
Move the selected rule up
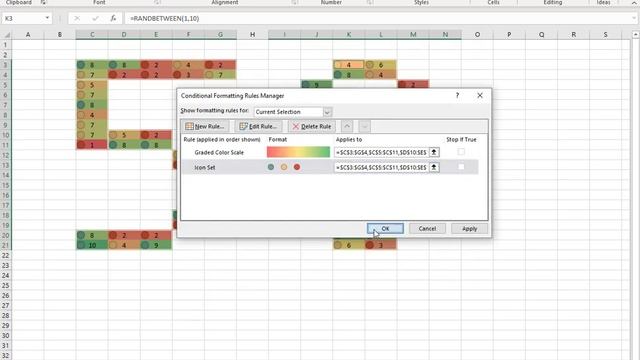(347, 127)
